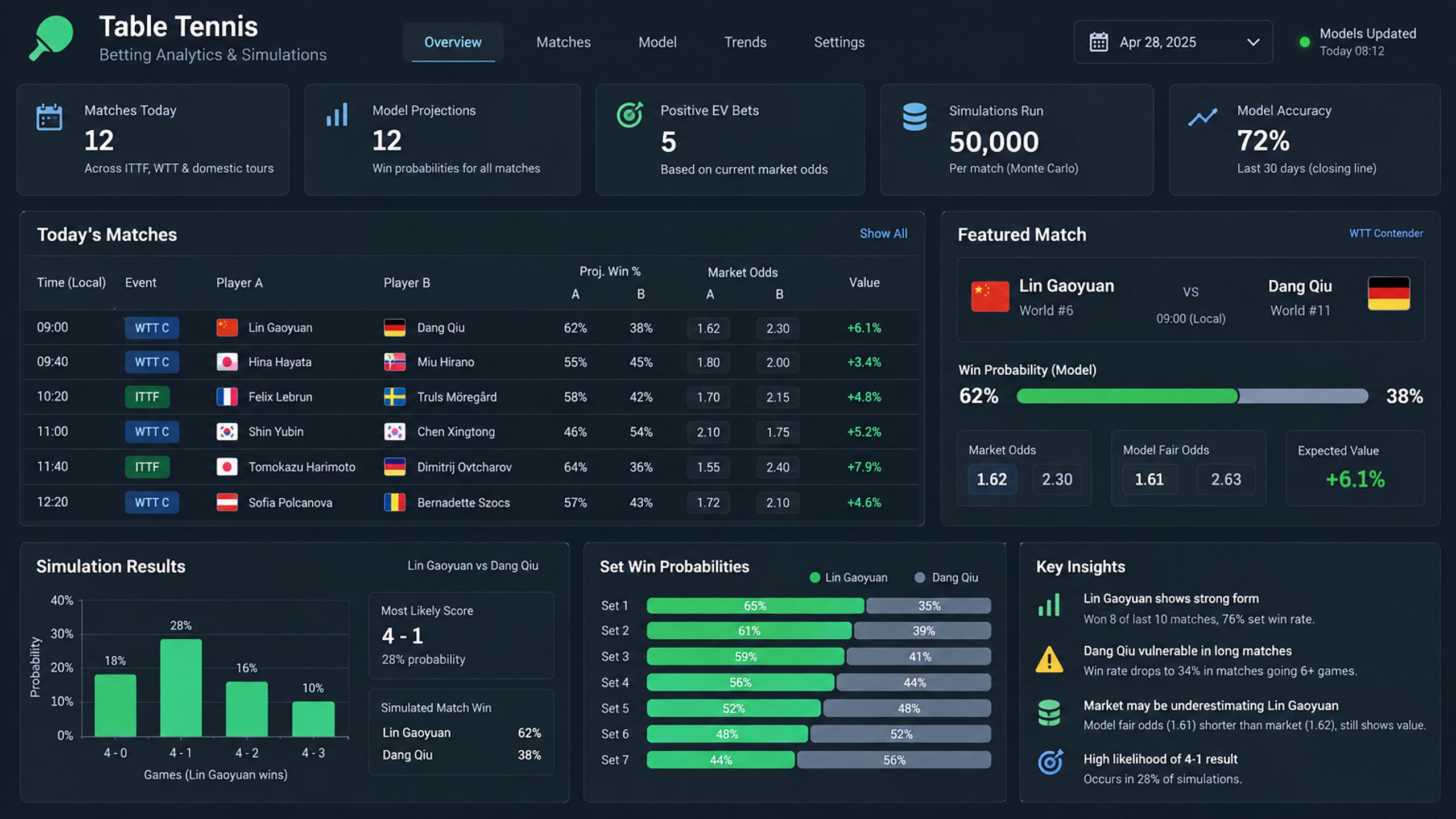The image size is (1456, 819).
Task: Click the calendar icon in date picker
Action: pos(1098,42)
